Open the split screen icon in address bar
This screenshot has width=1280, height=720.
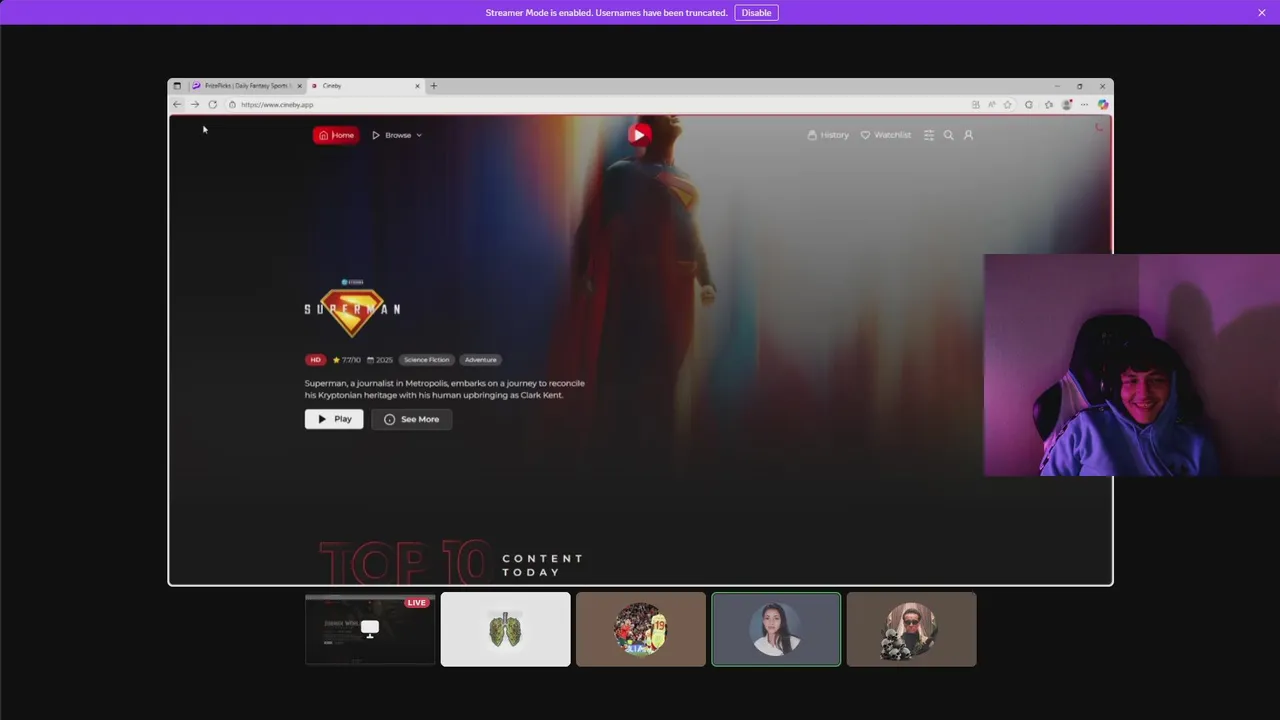(976, 105)
